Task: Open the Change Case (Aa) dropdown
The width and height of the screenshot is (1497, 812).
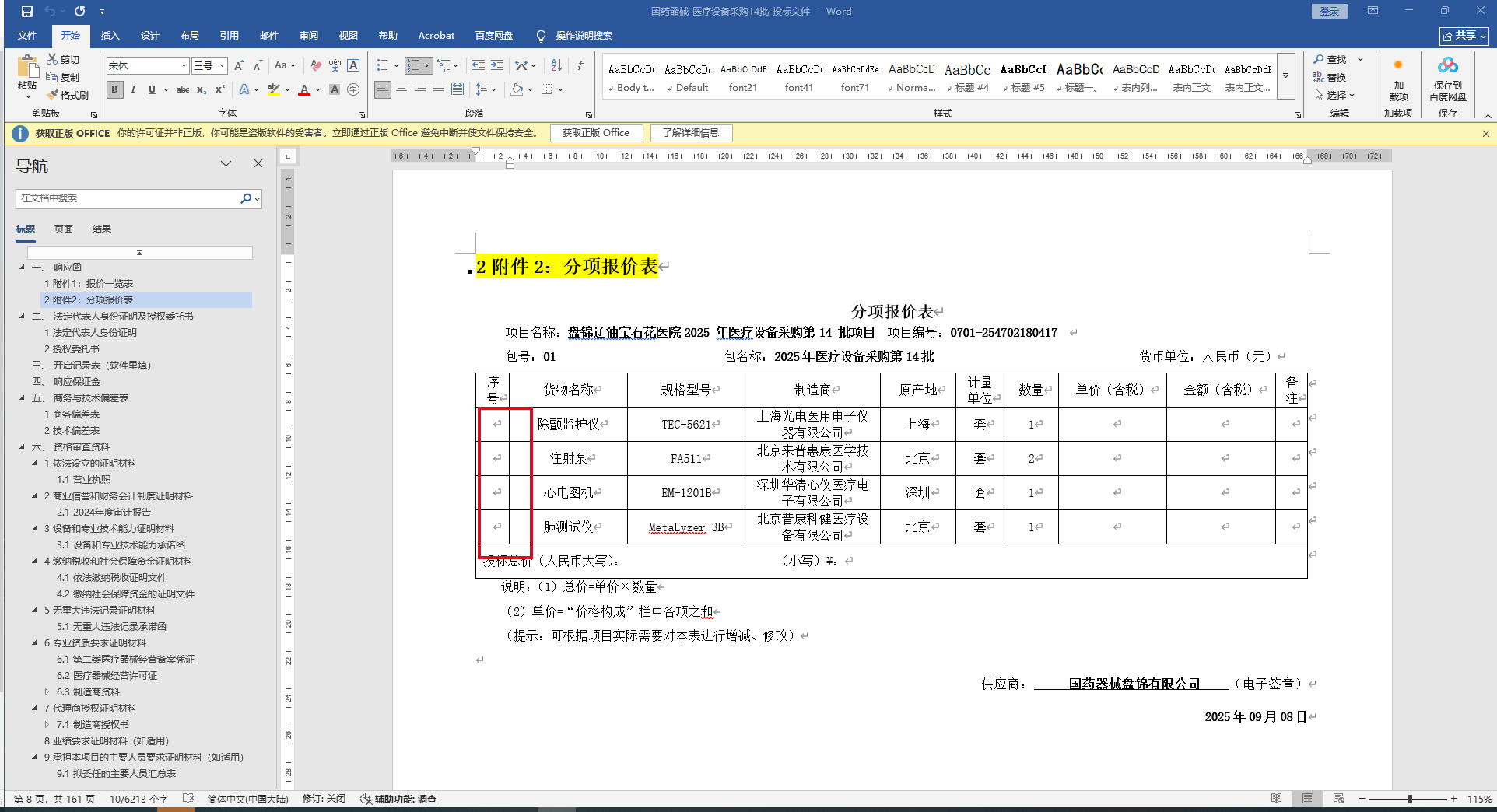Action: pos(285,65)
